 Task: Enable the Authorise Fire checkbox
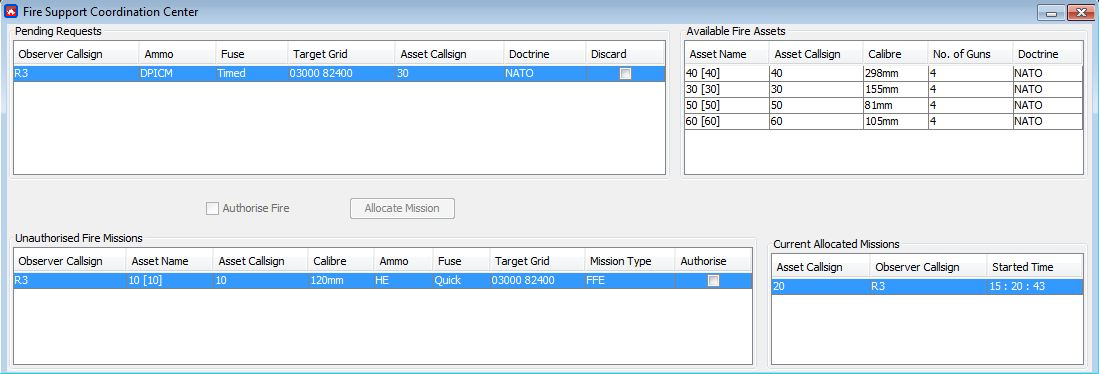[212, 208]
